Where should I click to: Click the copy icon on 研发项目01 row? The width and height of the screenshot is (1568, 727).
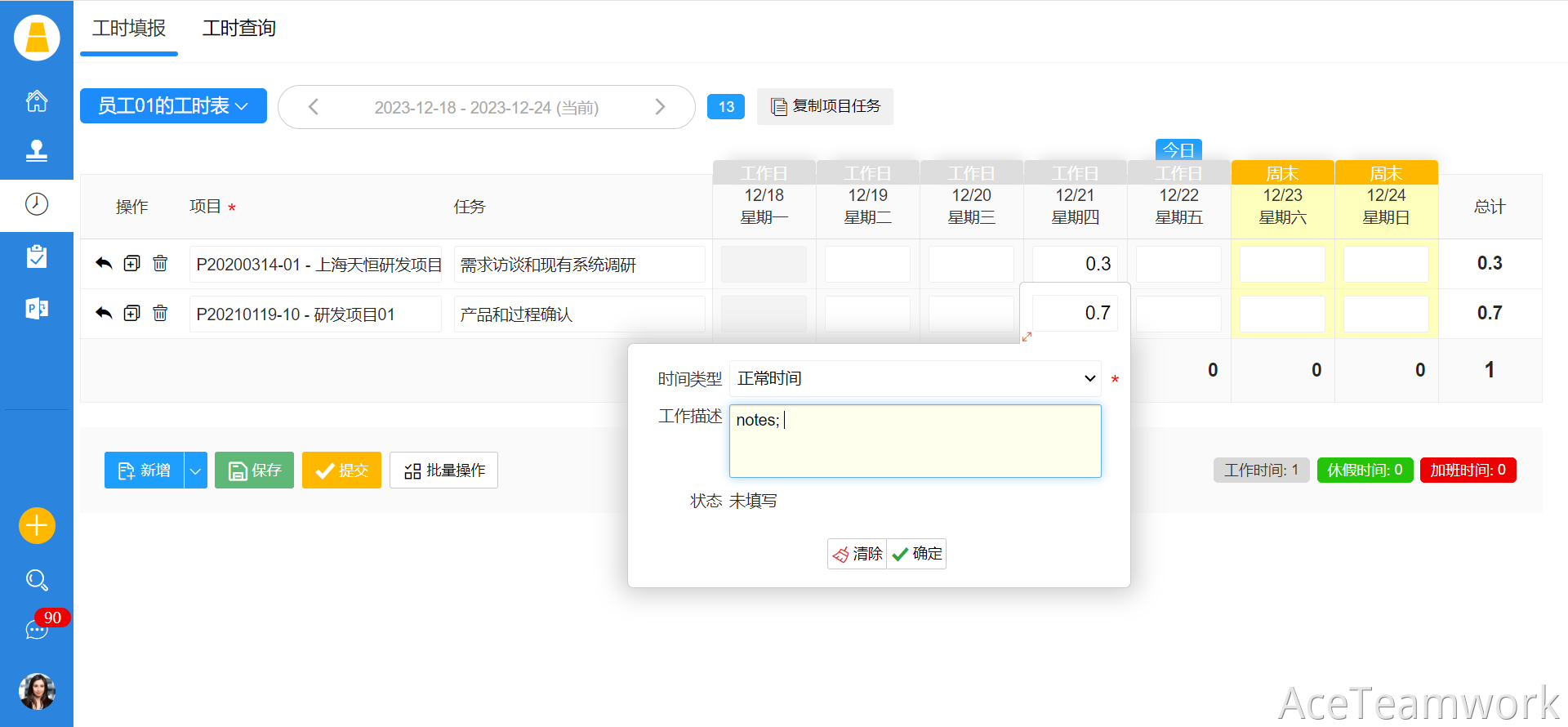[131, 314]
